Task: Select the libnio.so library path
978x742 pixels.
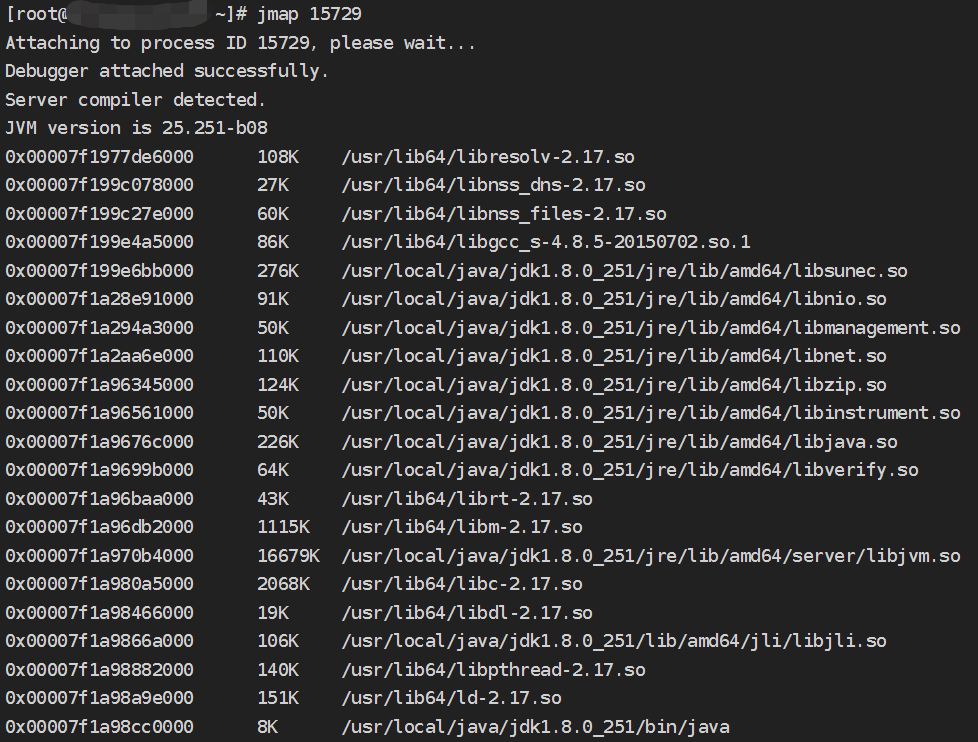Action: 614,299
